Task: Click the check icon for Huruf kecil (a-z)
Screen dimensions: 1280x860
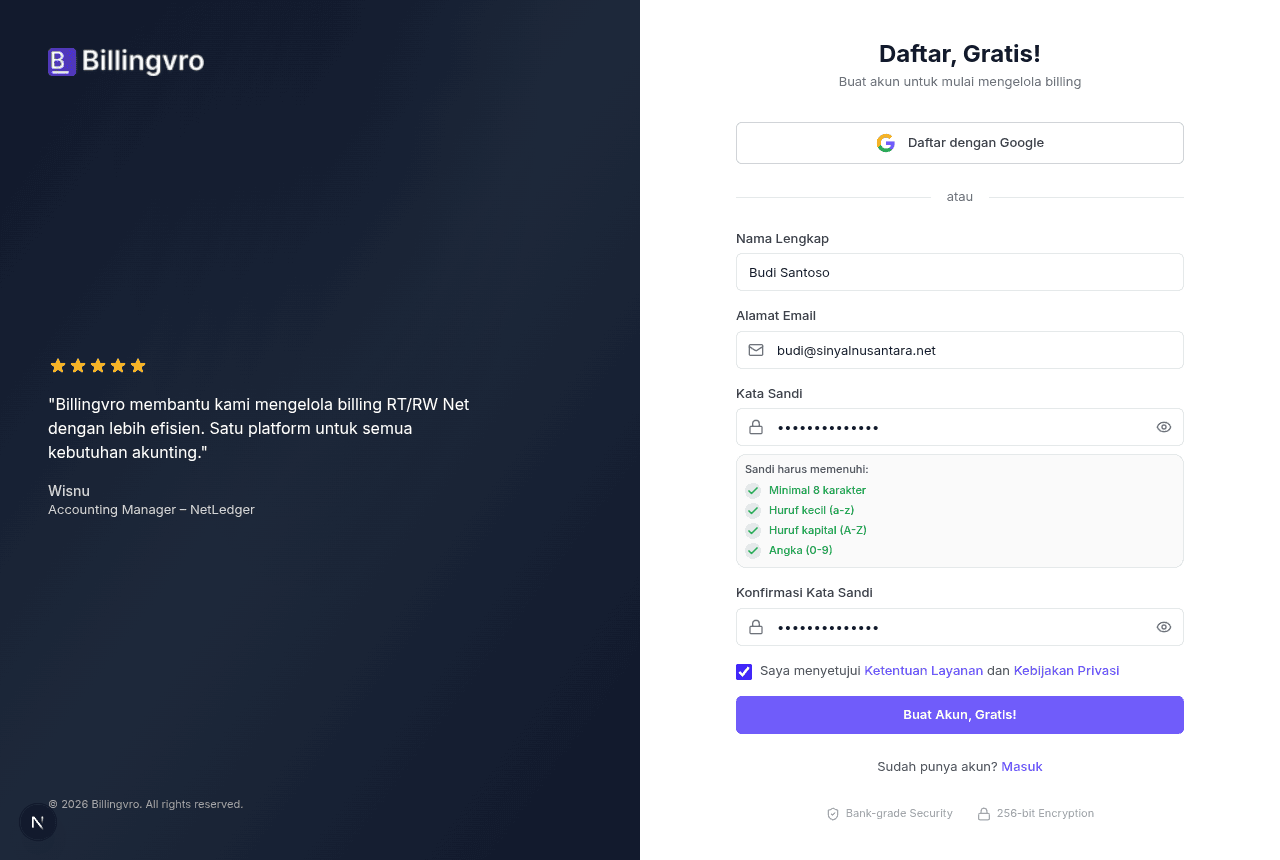Action: [753, 511]
